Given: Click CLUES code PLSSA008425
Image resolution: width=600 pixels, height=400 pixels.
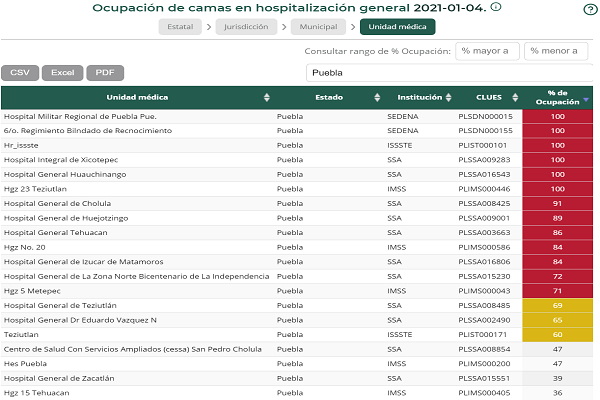Looking at the screenshot, I should click(x=484, y=204).
